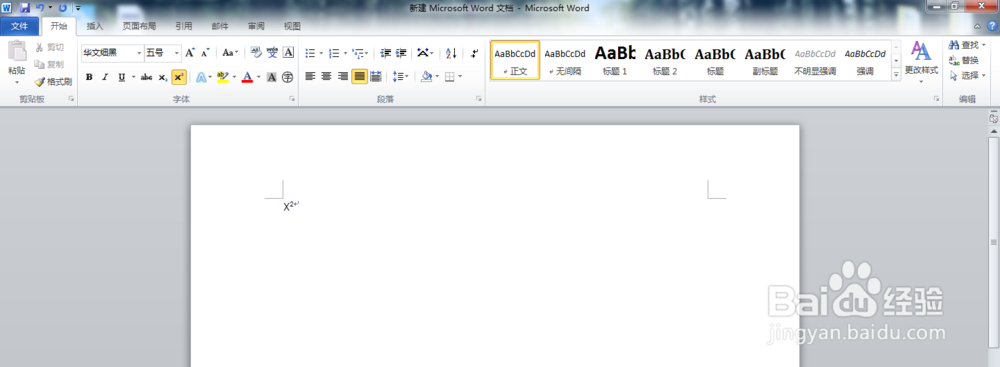1000x367 pixels.
Task: Switch to the Review (审阅) tab
Action: point(256,26)
